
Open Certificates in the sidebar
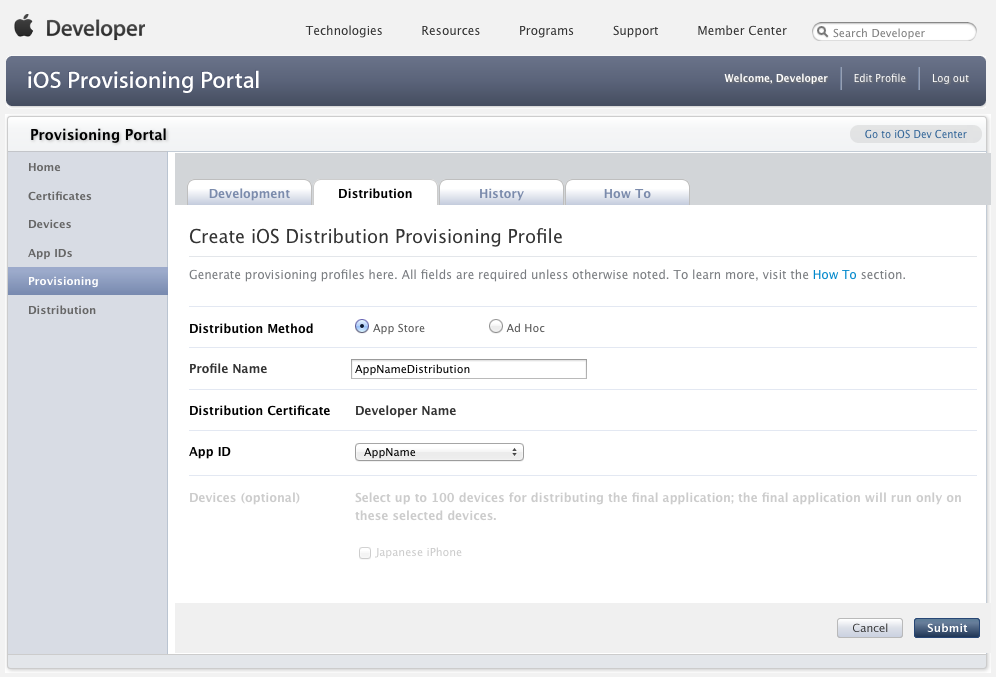88,196
